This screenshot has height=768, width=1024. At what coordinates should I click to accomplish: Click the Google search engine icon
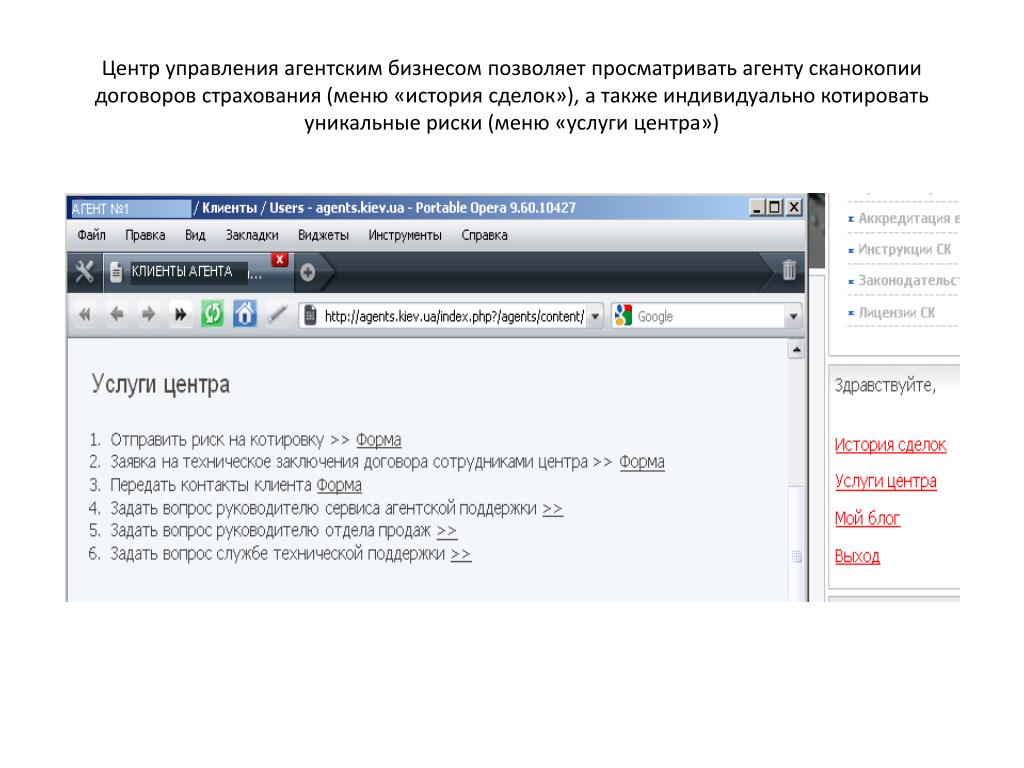coord(624,315)
